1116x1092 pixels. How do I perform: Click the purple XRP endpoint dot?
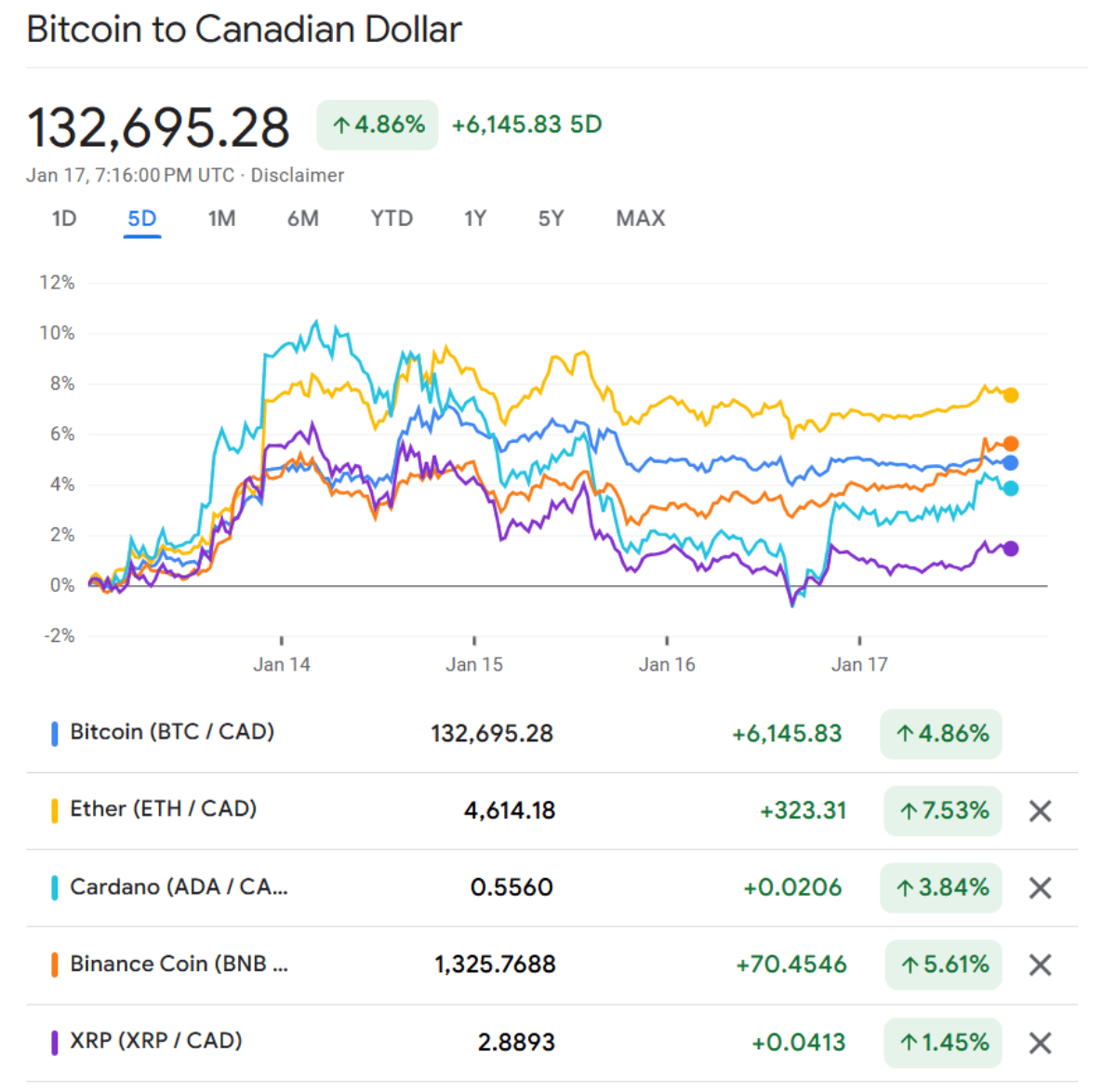[1011, 549]
